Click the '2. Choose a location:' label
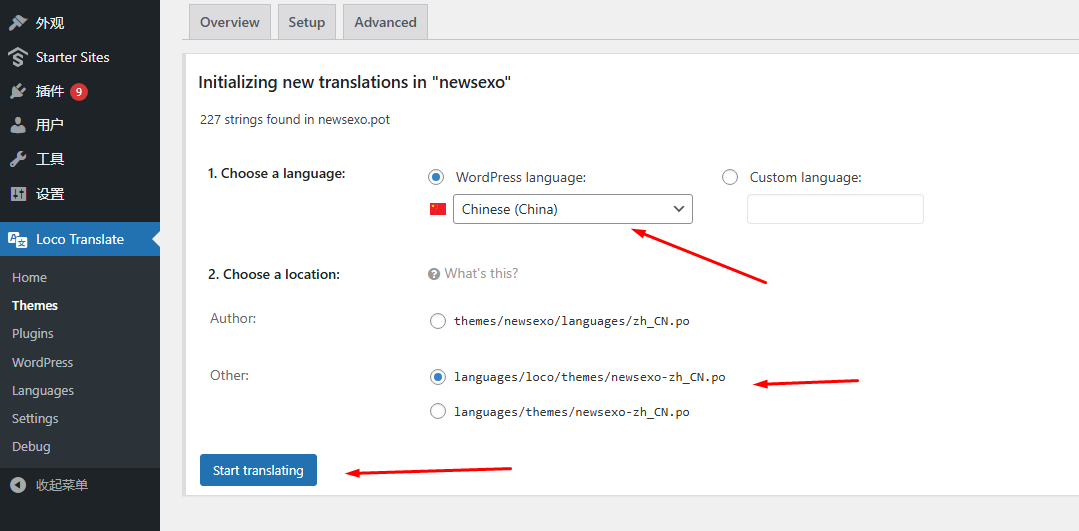Viewport: 1079px width, 531px height. pos(274,274)
